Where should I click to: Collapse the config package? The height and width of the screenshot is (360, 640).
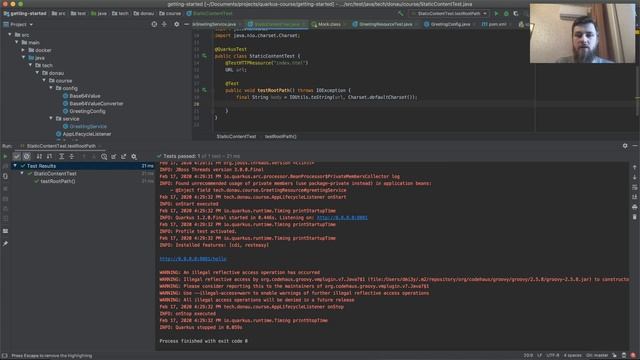point(51,88)
